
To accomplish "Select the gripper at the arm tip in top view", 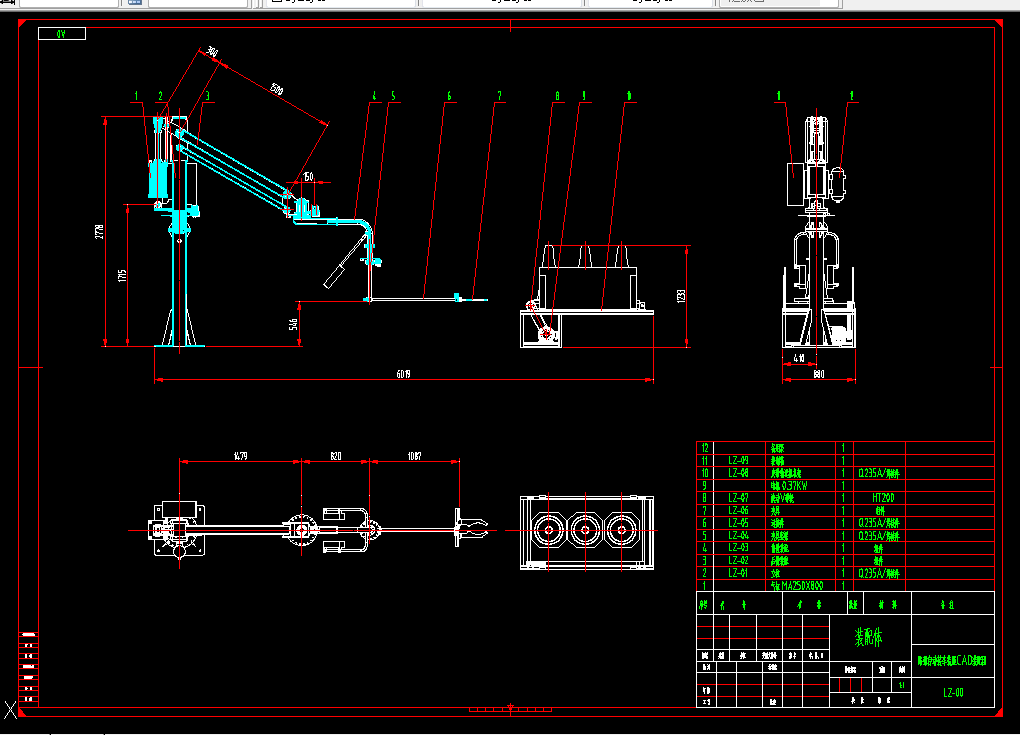I will pyautogui.click(x=471, y=529).
